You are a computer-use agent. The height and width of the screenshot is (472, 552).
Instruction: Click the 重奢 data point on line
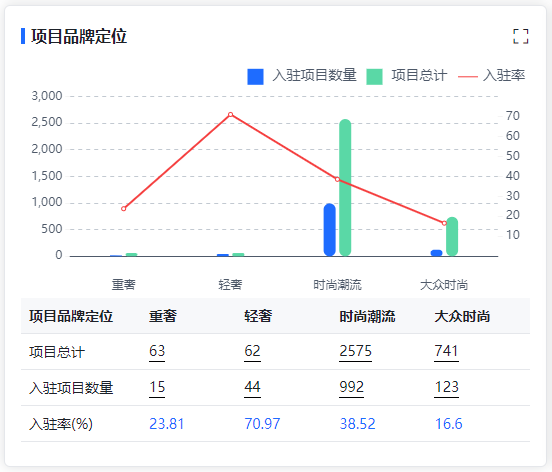point(123,209)
